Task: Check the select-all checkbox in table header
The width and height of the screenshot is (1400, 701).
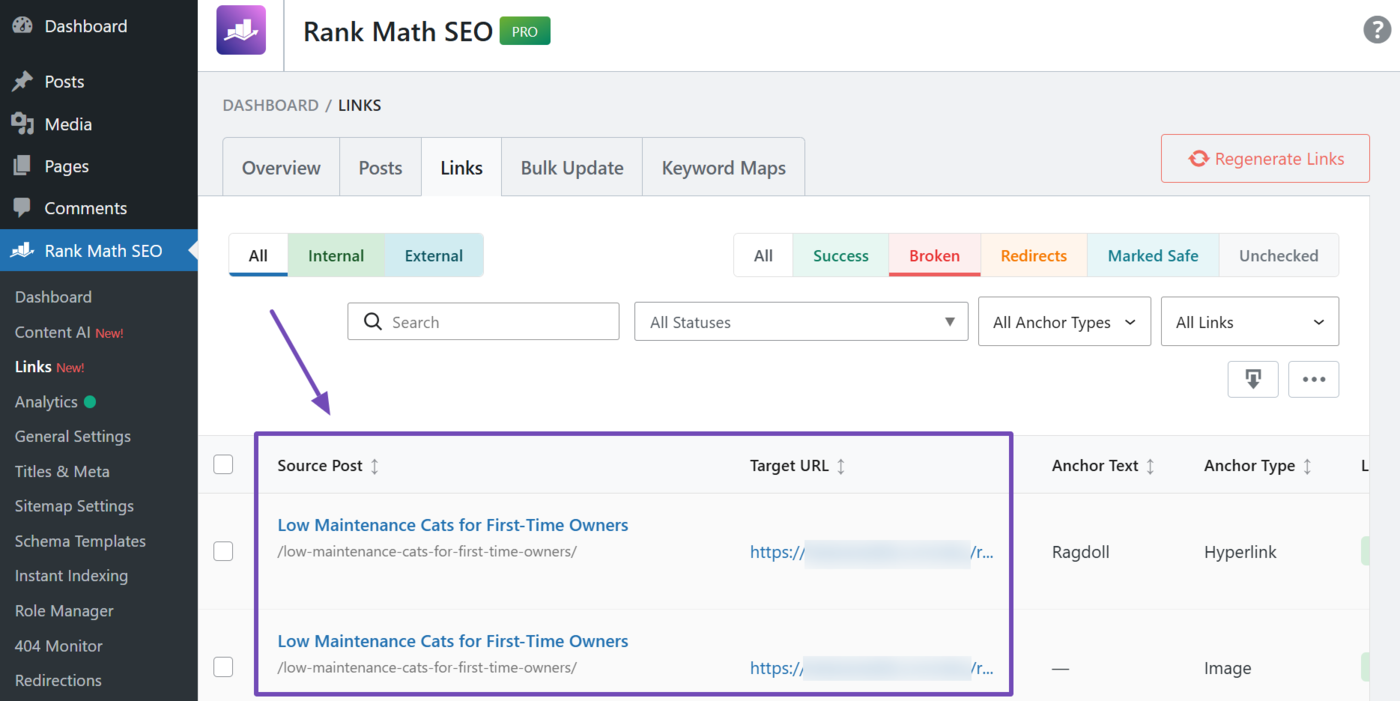Action: (x=224, y=464)
